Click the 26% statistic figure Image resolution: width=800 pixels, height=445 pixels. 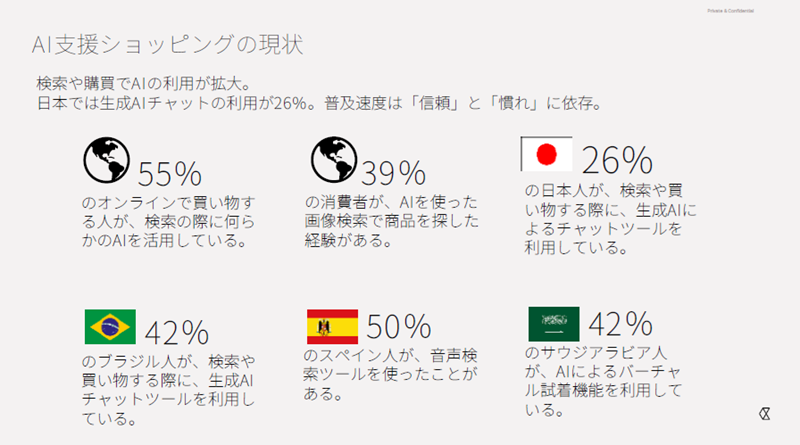617,160
